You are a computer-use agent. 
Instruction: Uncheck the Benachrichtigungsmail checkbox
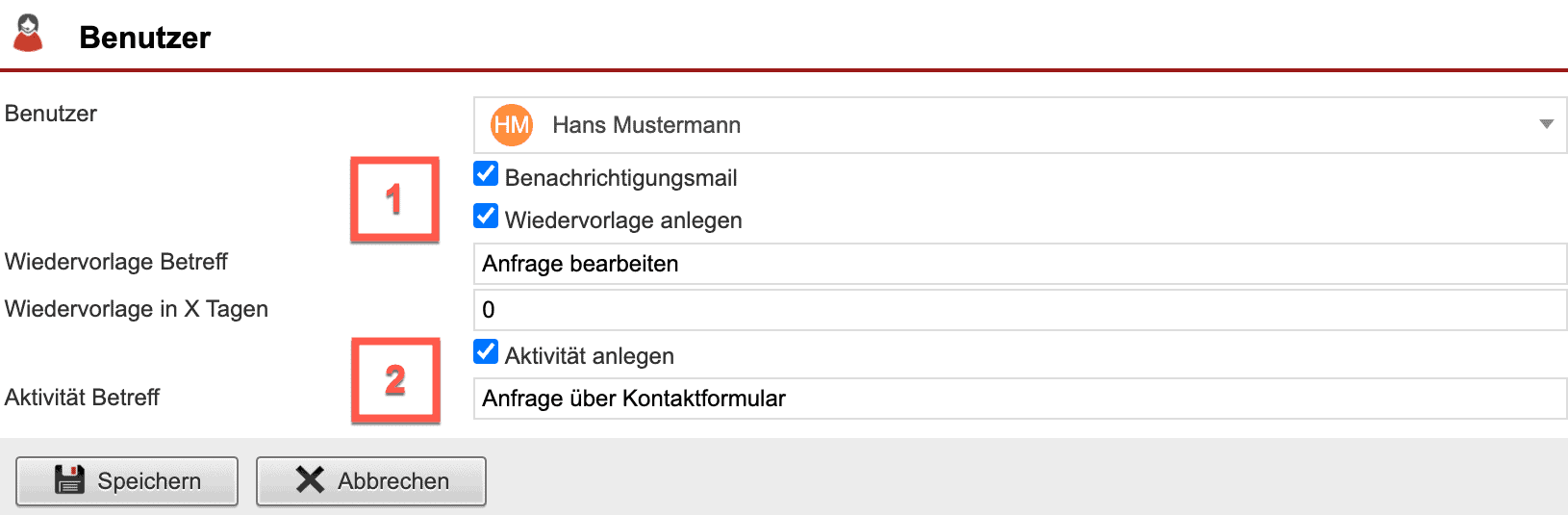[486, 174]
